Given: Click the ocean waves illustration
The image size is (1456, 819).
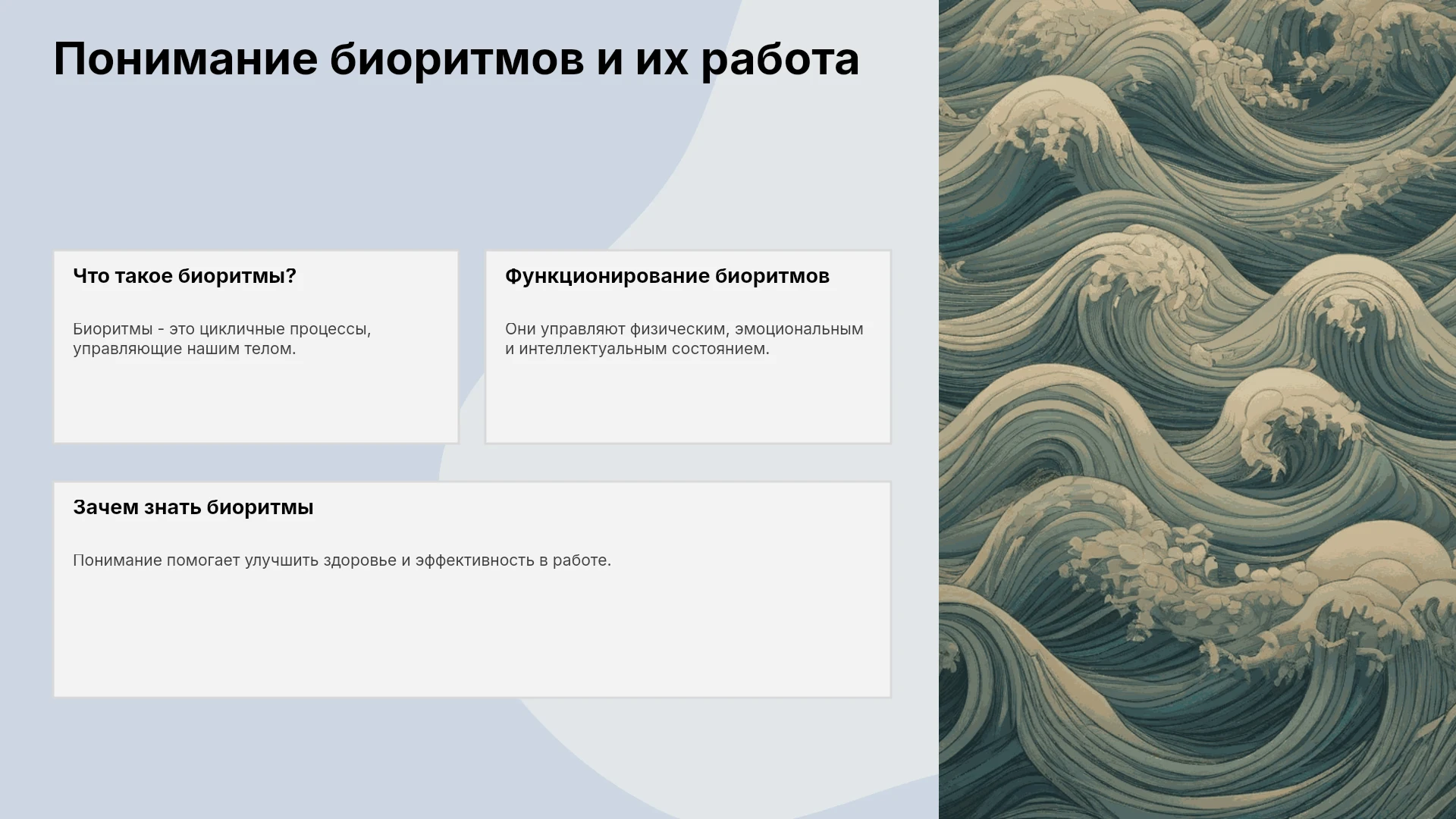Looking at the screenshot, I should (x=1197, y=409).
